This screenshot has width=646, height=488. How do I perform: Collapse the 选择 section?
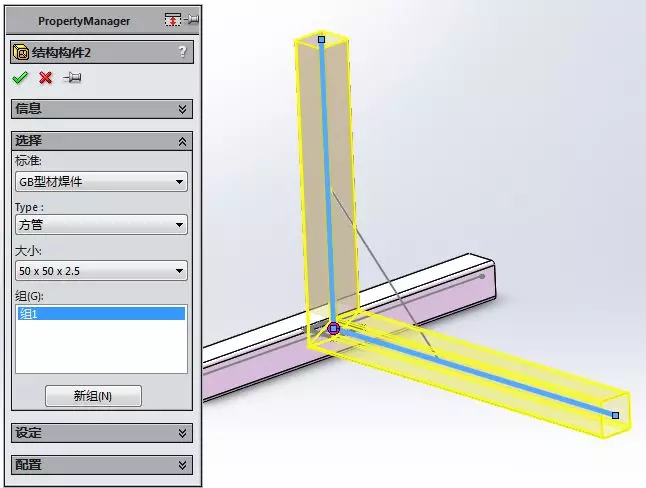(102, 141)
